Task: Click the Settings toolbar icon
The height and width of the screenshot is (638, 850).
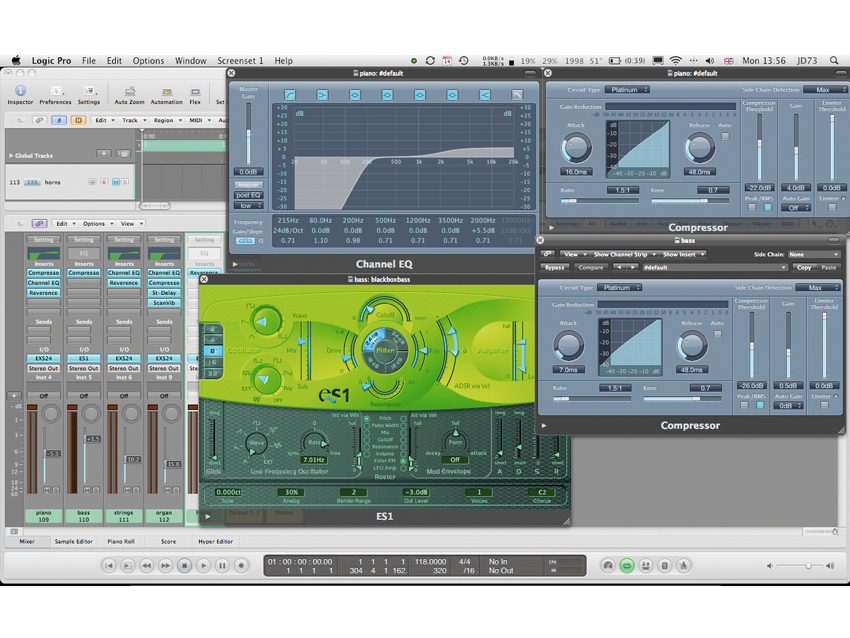Action: click(89, 94)
